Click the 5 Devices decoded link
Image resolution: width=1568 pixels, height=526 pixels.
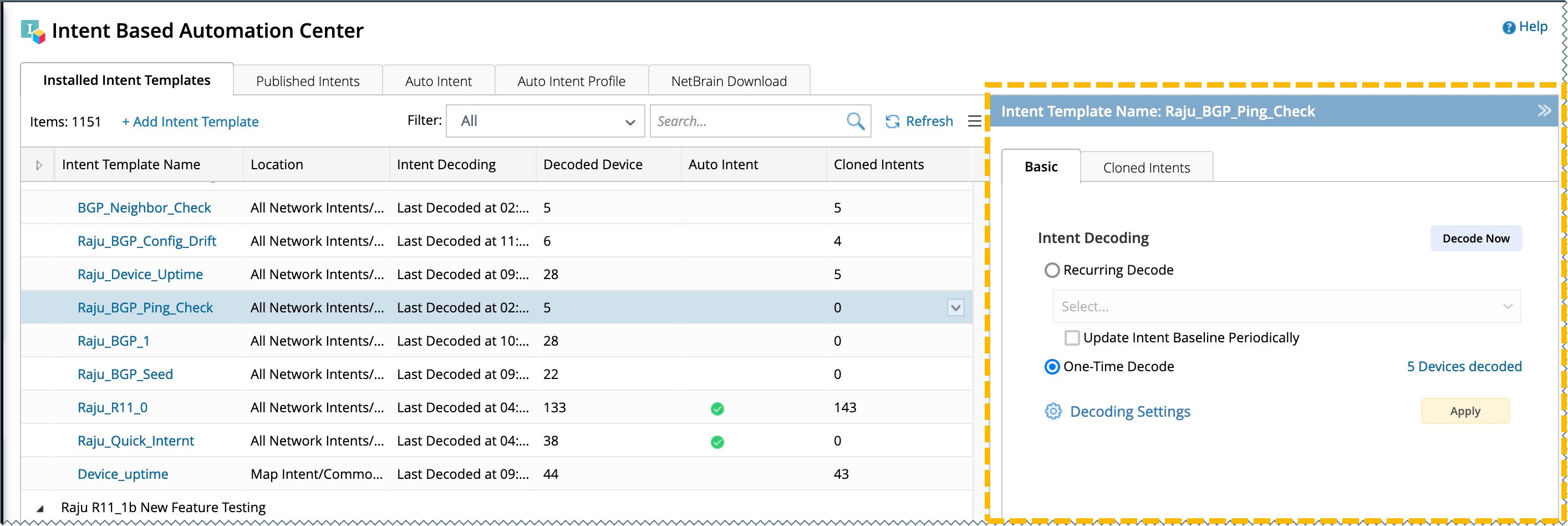coord(1464,367)
